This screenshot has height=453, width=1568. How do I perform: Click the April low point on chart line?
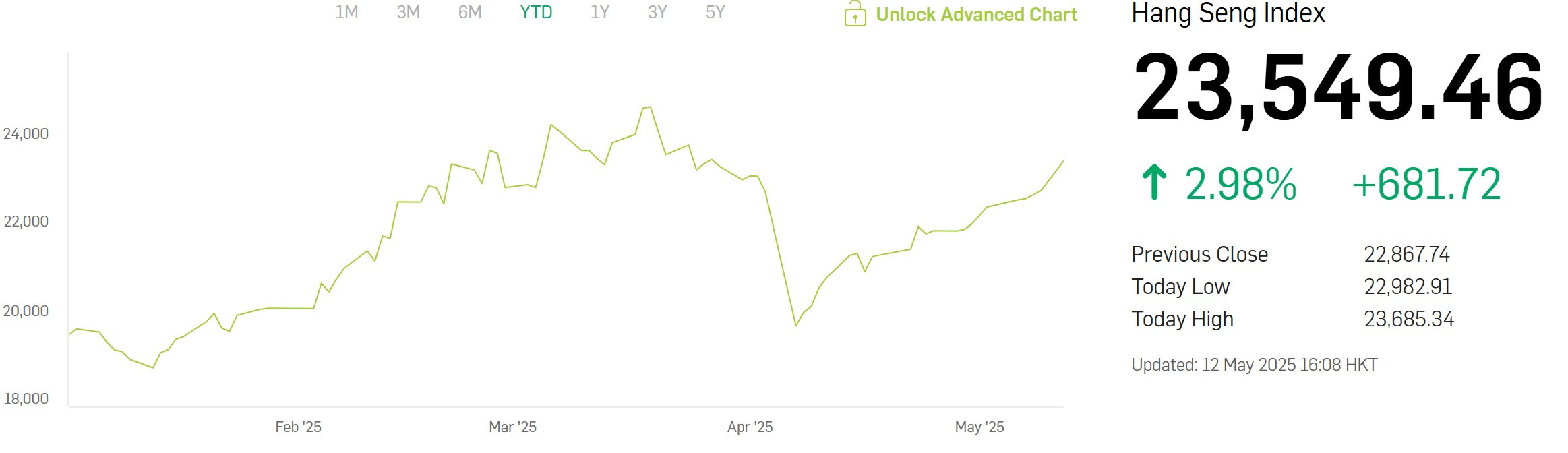[x=796, y=326]
